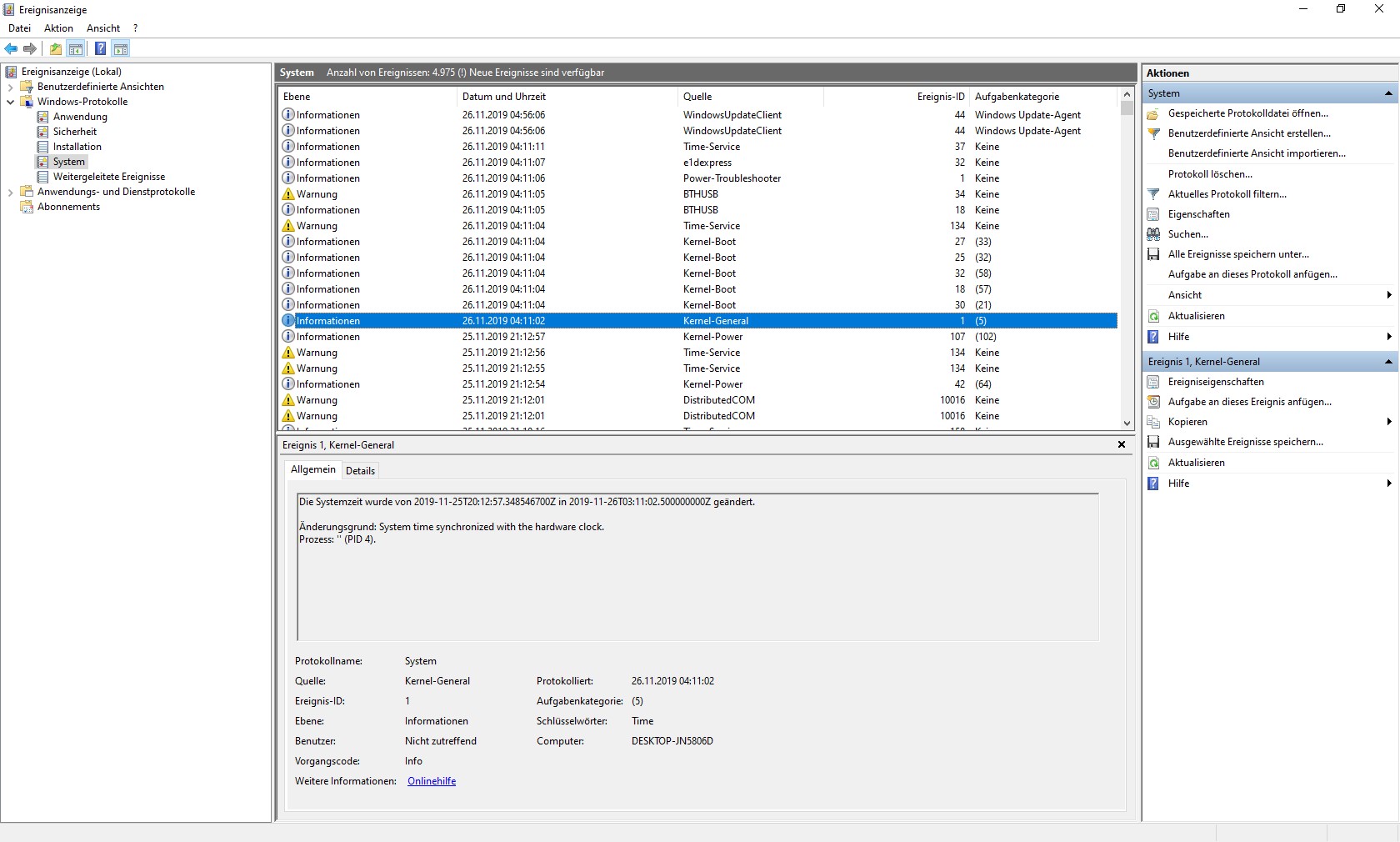Open the Datei menu
Screen dimensions: 1400x842
coord(19,28)
